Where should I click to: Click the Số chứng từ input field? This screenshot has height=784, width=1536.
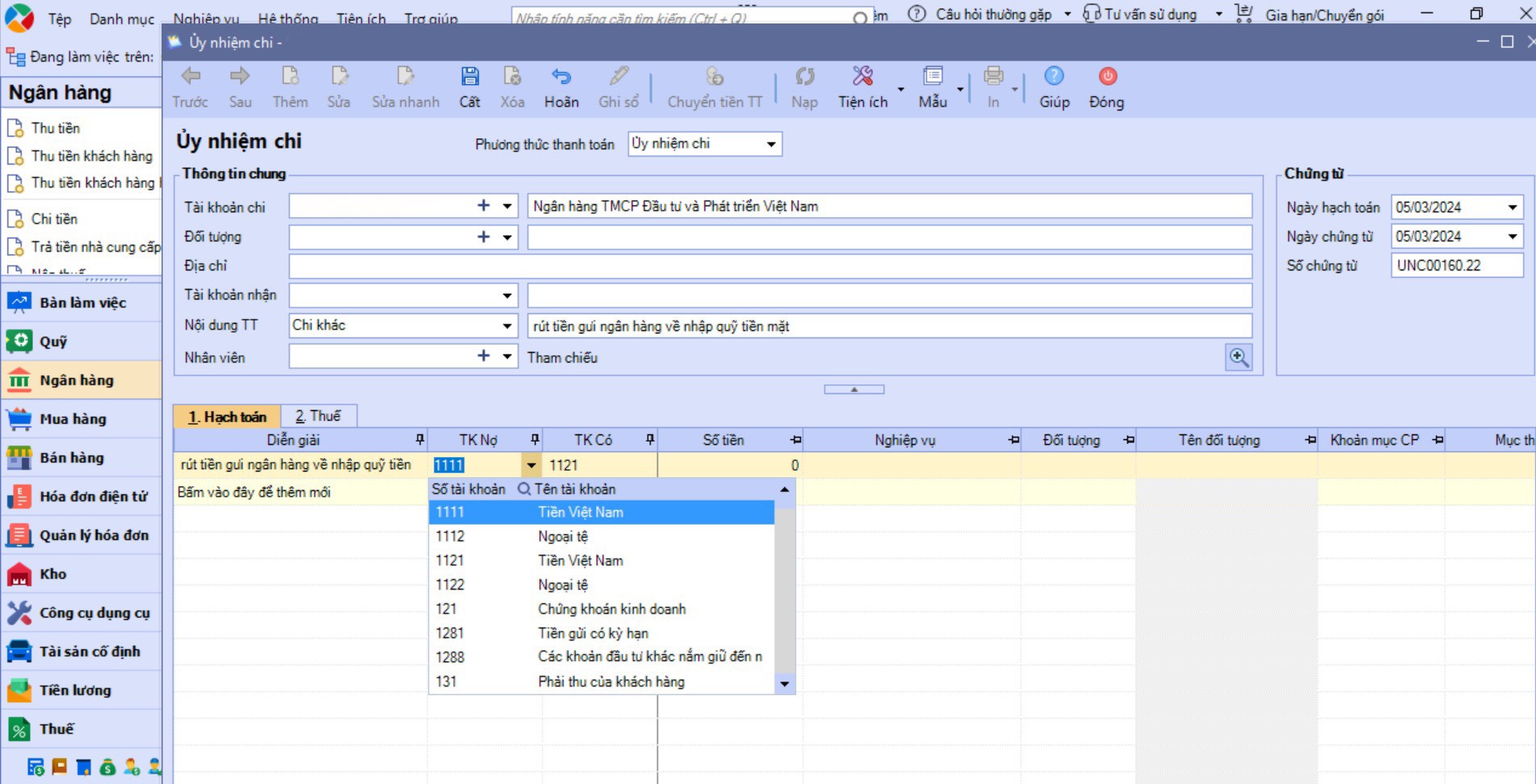[x=1456, y=266]
